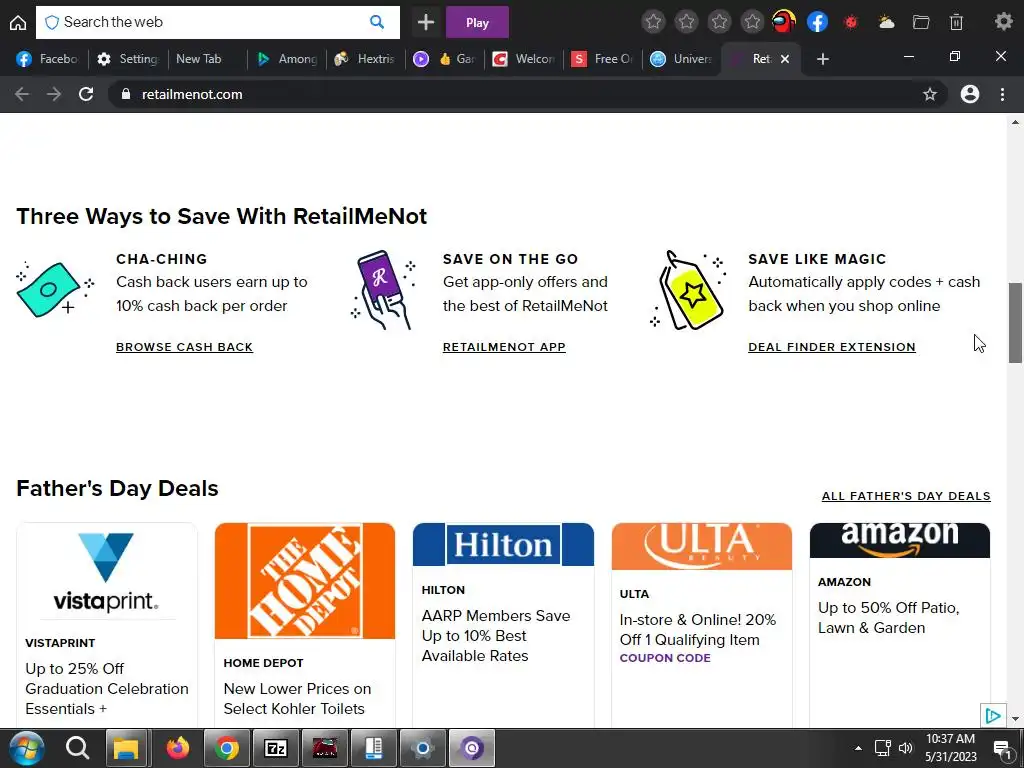This screenshot has height=768, width=1024.
Task: Bookmark this page with star icon
Action: coord(930,95)
